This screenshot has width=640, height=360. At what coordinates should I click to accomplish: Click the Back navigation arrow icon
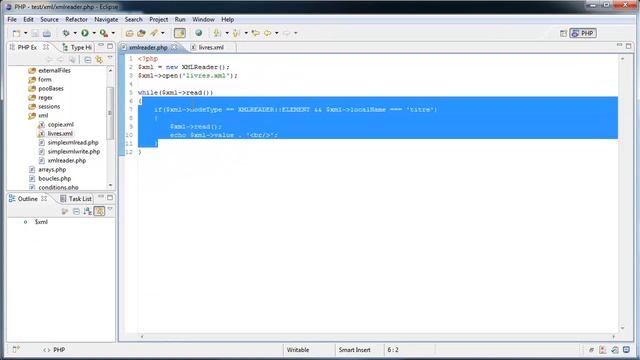pos(268,33)
